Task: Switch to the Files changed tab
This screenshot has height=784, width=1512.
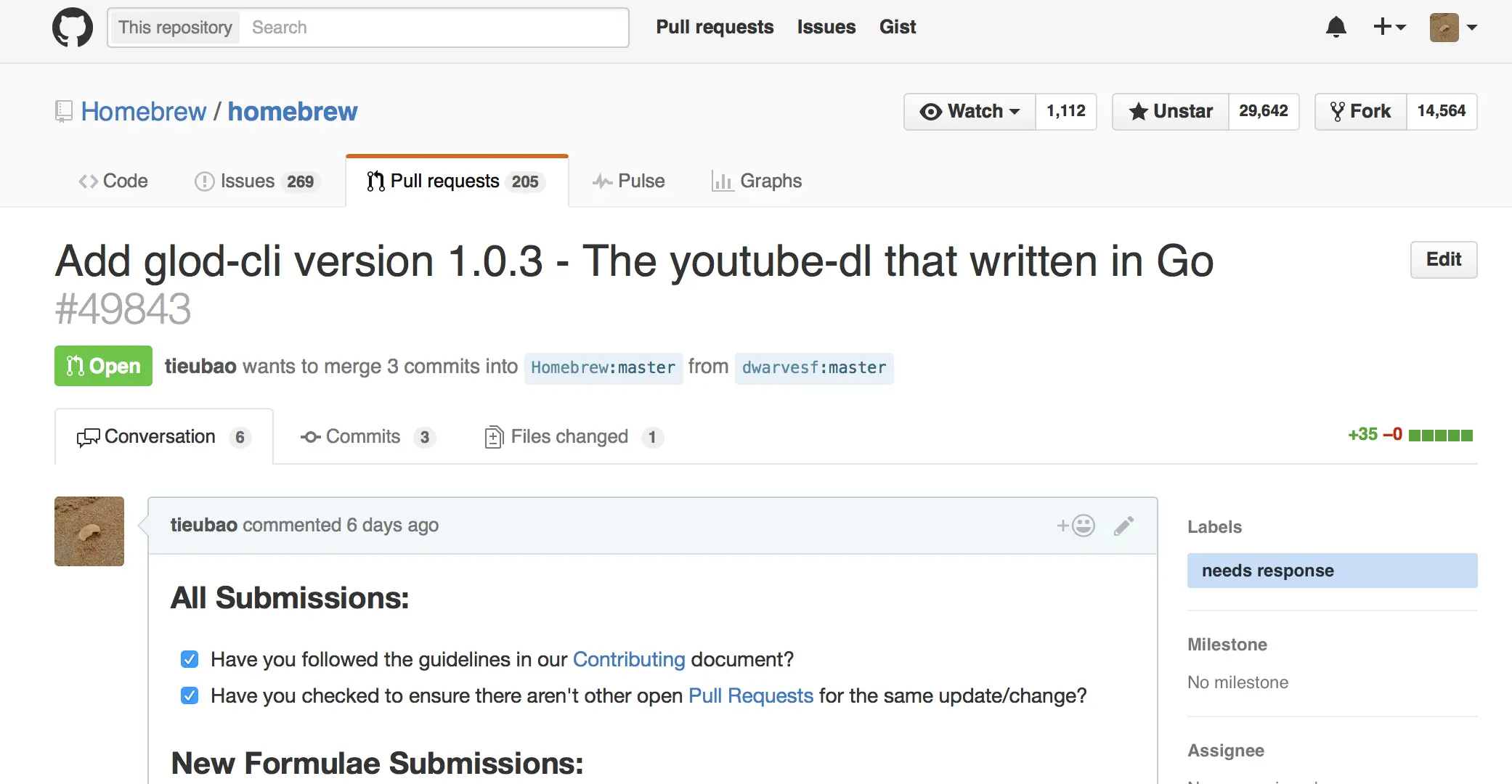Action: coord(574,436)
